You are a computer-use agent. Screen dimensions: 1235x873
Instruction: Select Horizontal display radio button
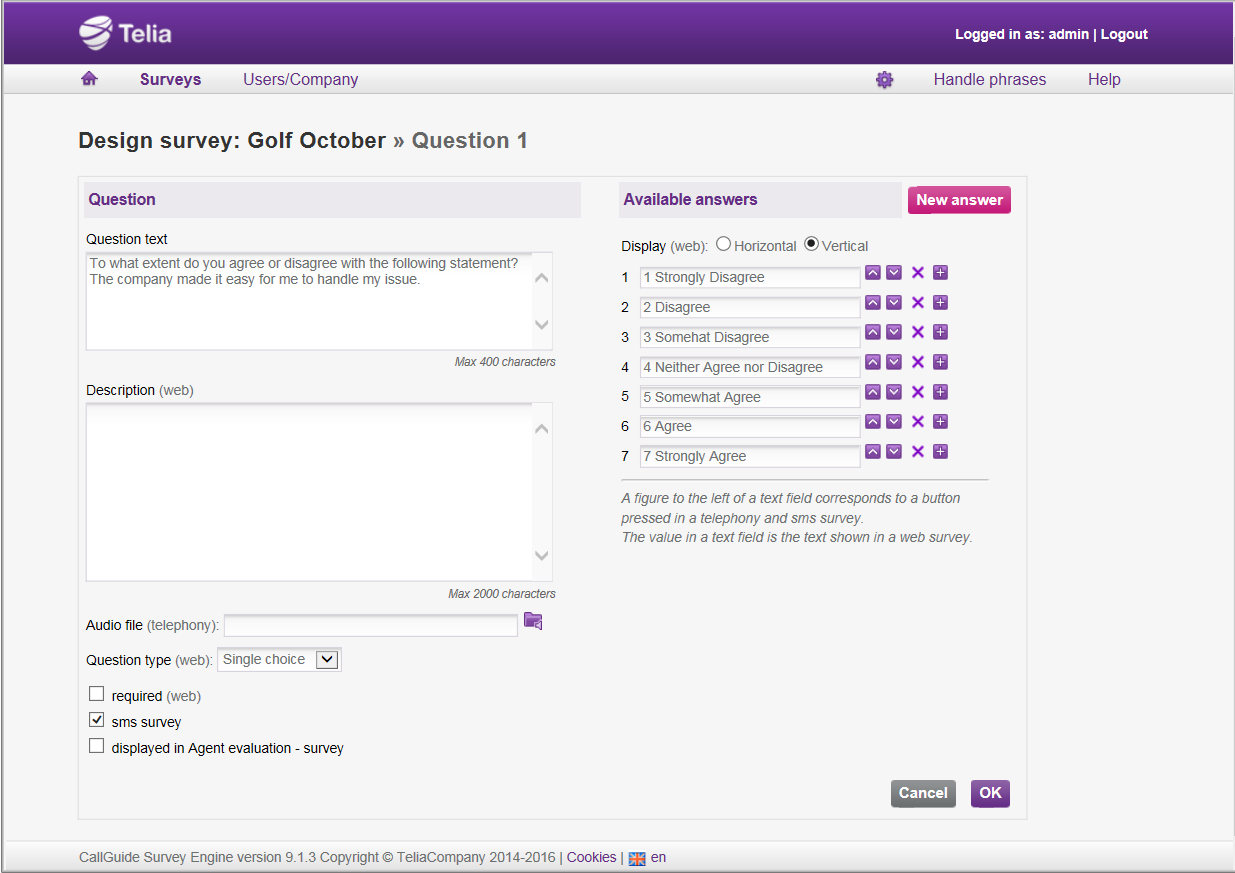724,244
